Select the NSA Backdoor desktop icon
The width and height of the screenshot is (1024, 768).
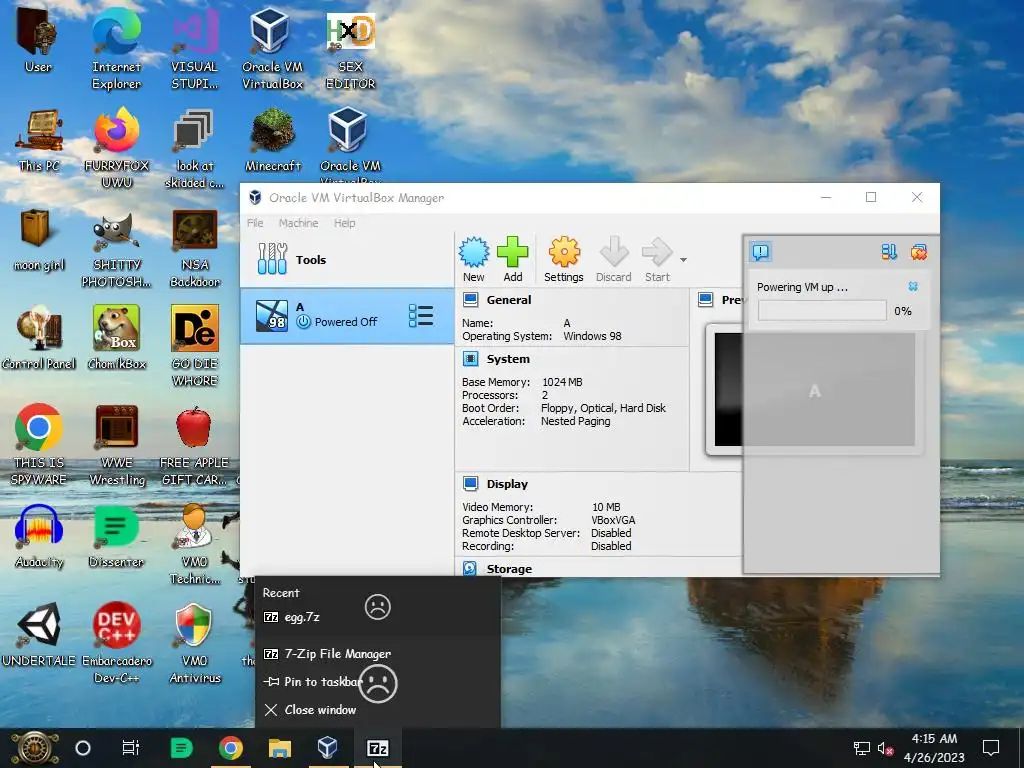[195, 251]
